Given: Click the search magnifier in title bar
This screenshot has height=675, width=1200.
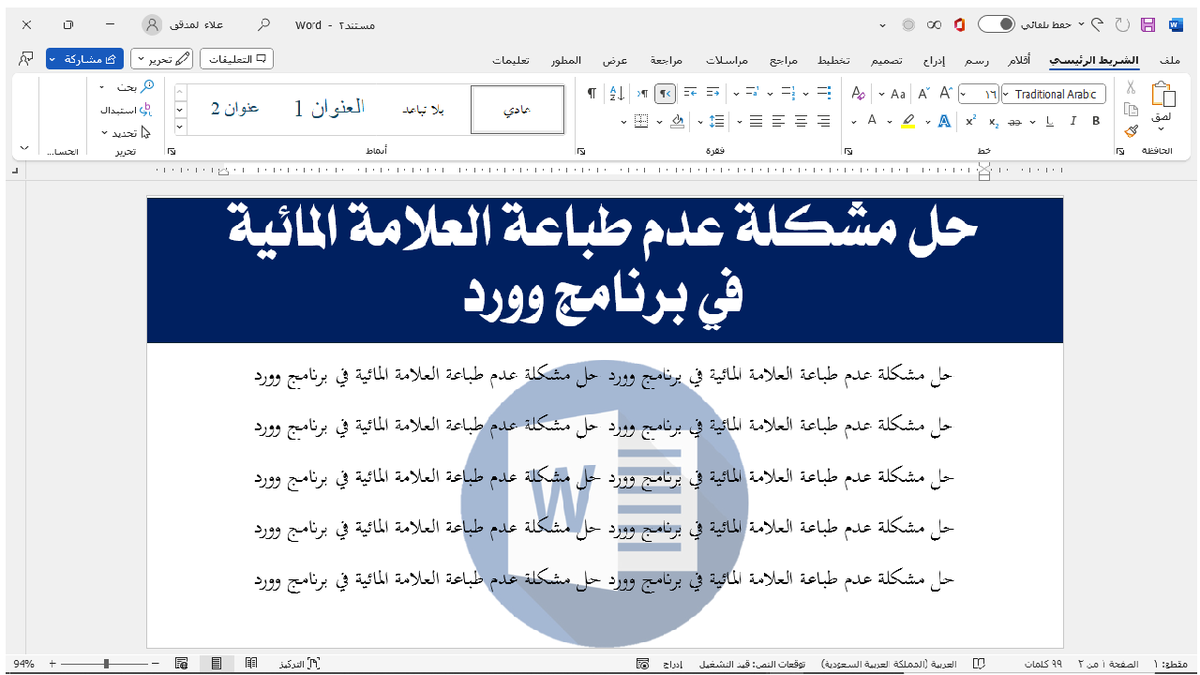Looking at the screenshot, I should (x=264, y=23).
